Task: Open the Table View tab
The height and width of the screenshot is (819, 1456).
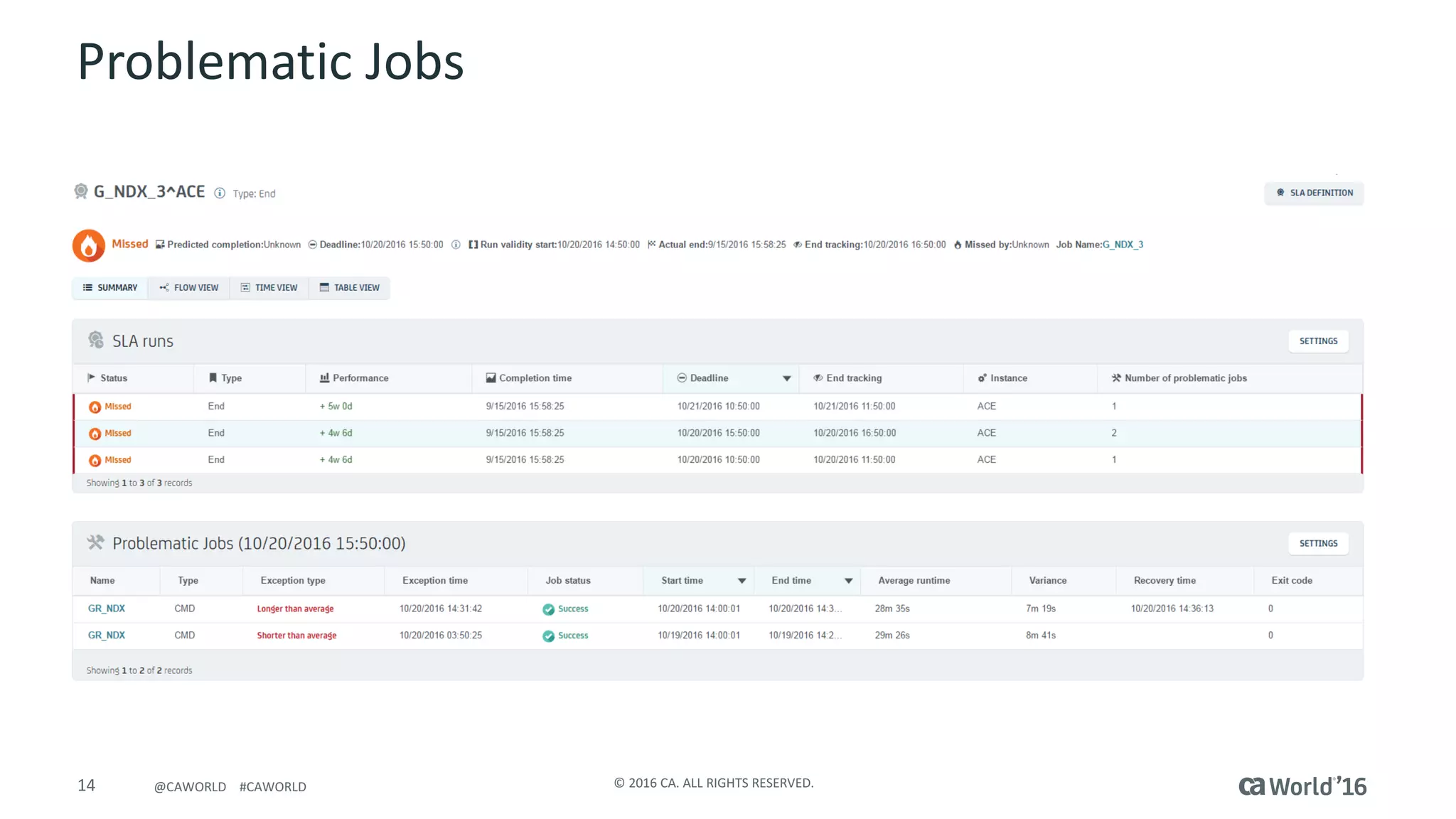Action: 350,288
